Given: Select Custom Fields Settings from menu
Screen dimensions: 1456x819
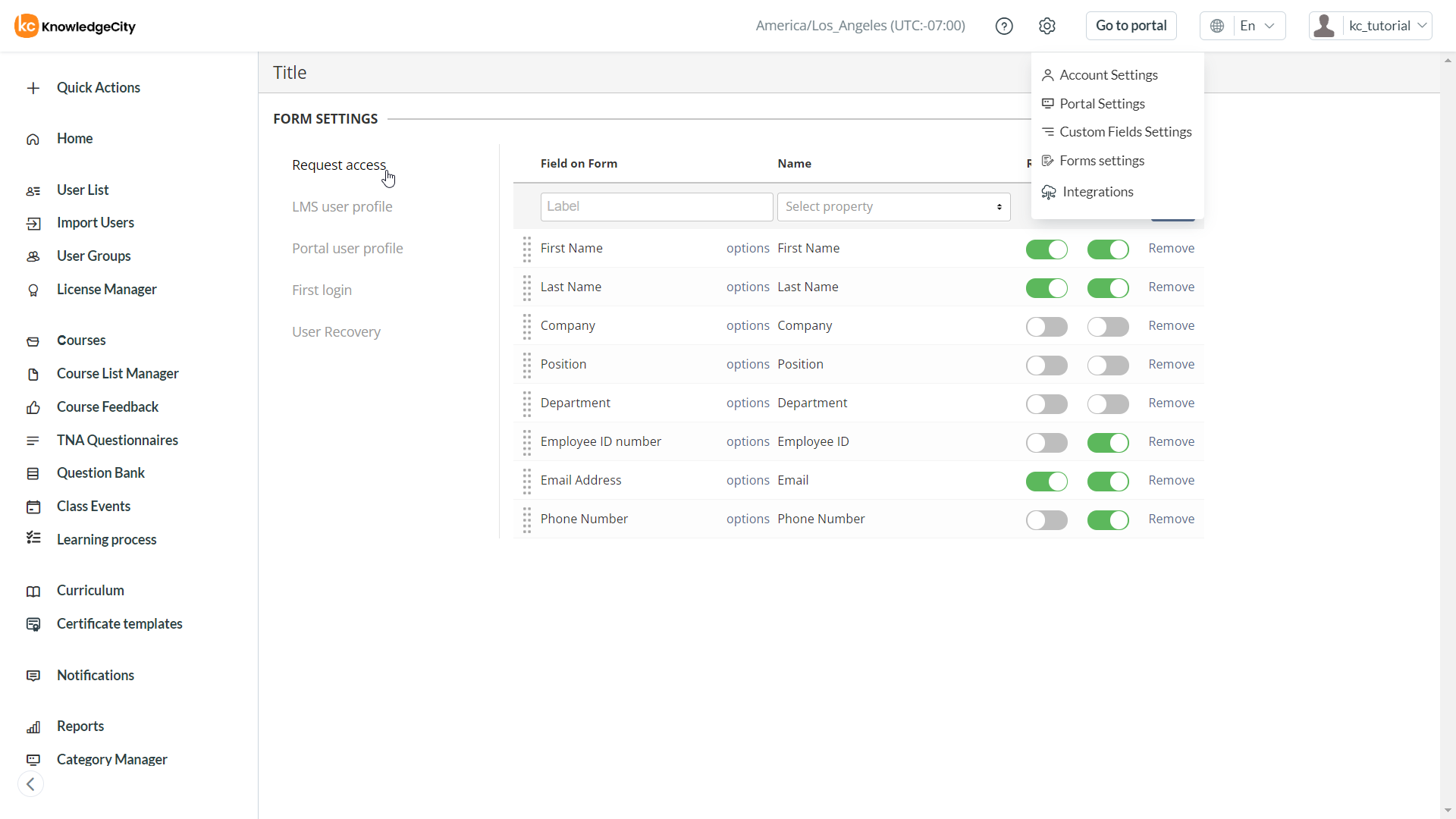Looking at the screenshot, I should (x=1125, y=132).
